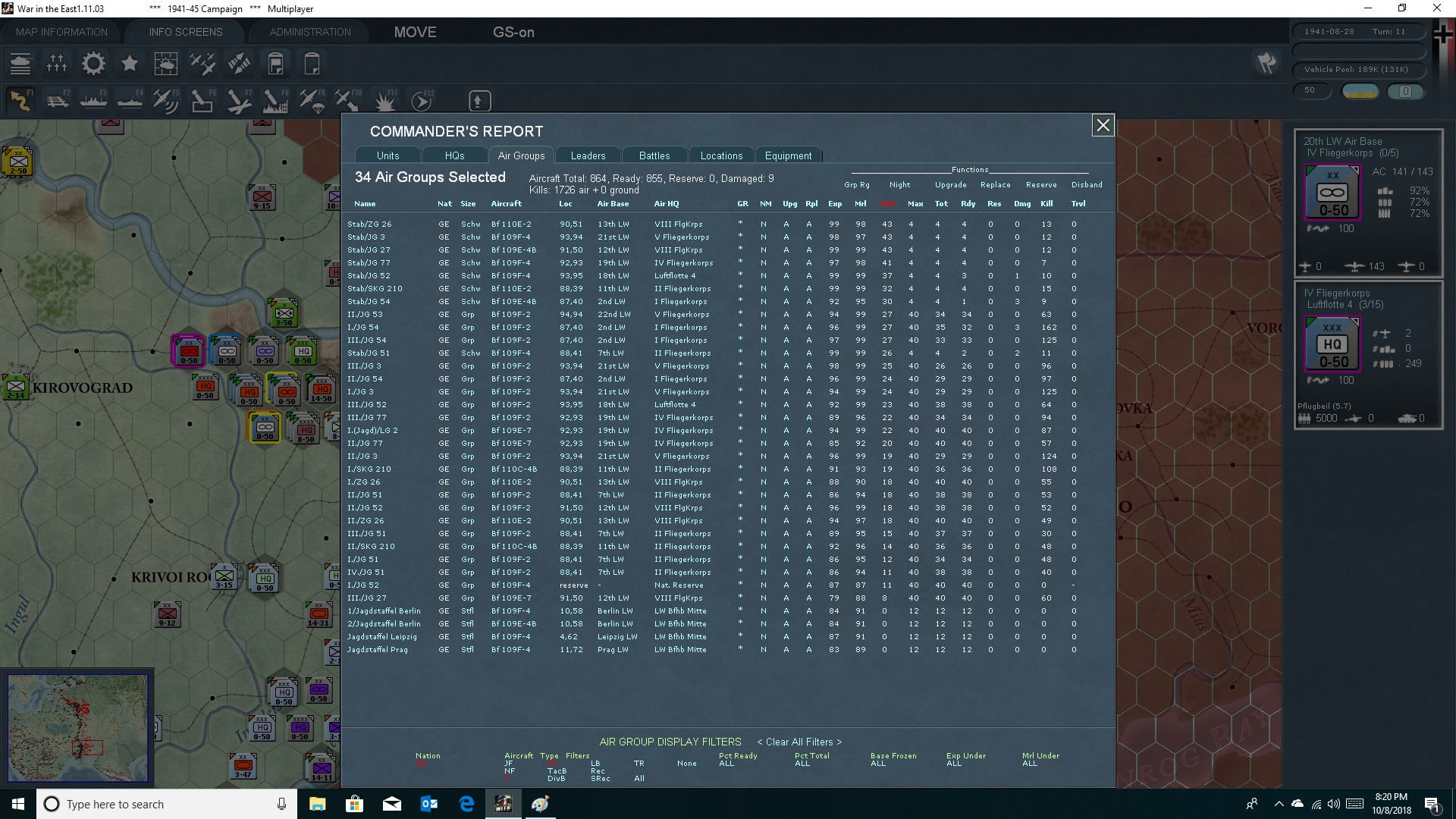
Task: Select F3 naval transport ship icon
Action: coord(93,100)
